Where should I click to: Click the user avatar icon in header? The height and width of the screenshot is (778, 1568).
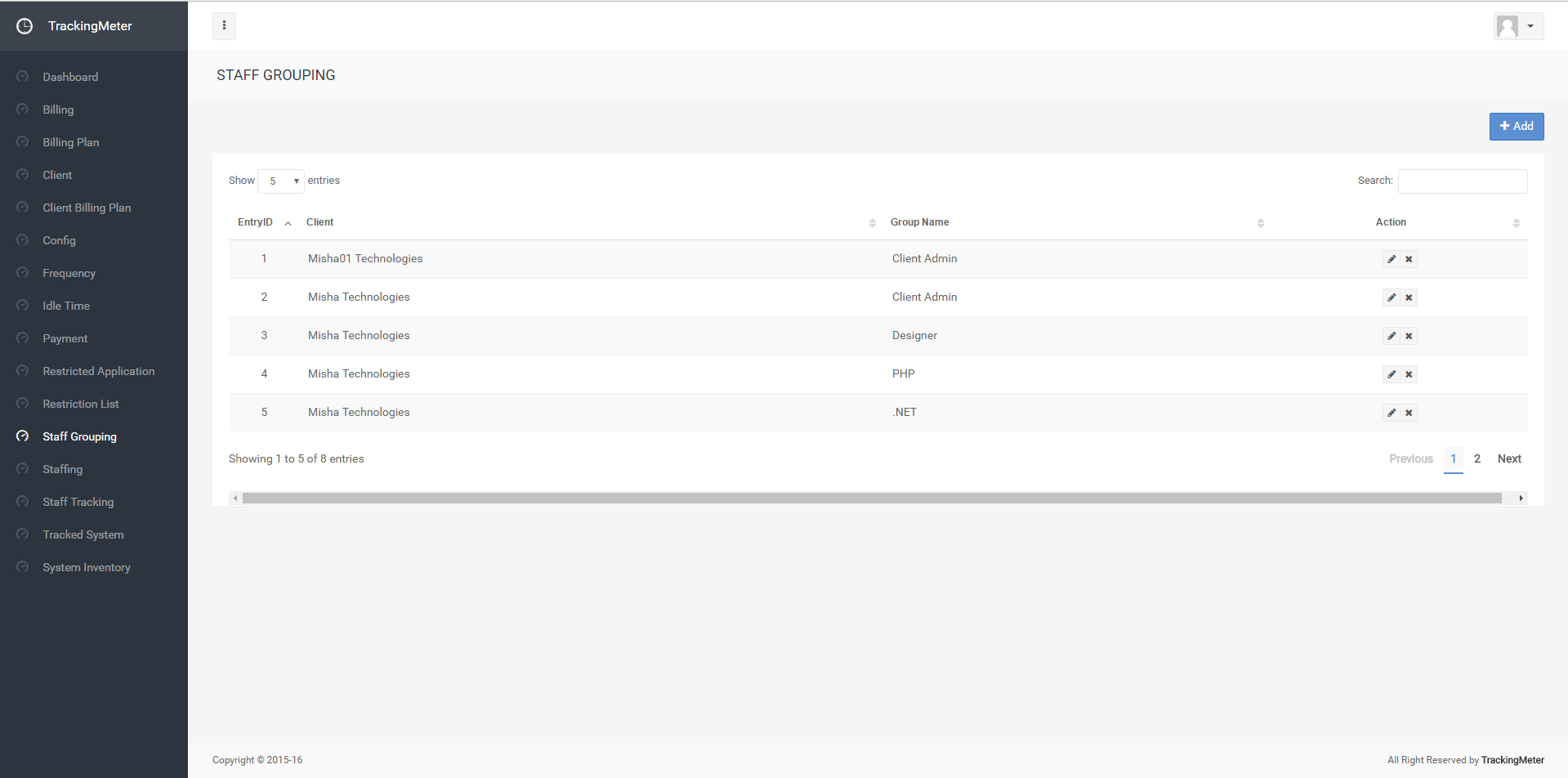[1507, 26]
